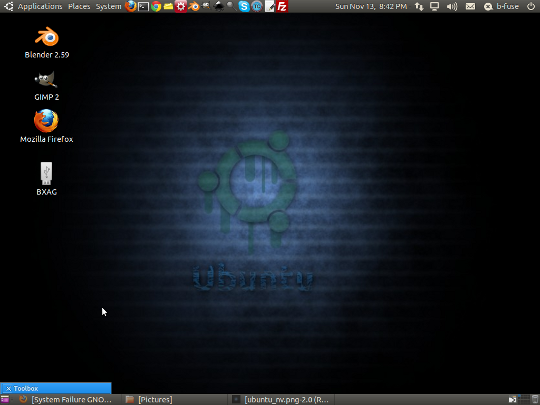
Task: Open the Trash icon in the bottom panel
Action: 535,399
